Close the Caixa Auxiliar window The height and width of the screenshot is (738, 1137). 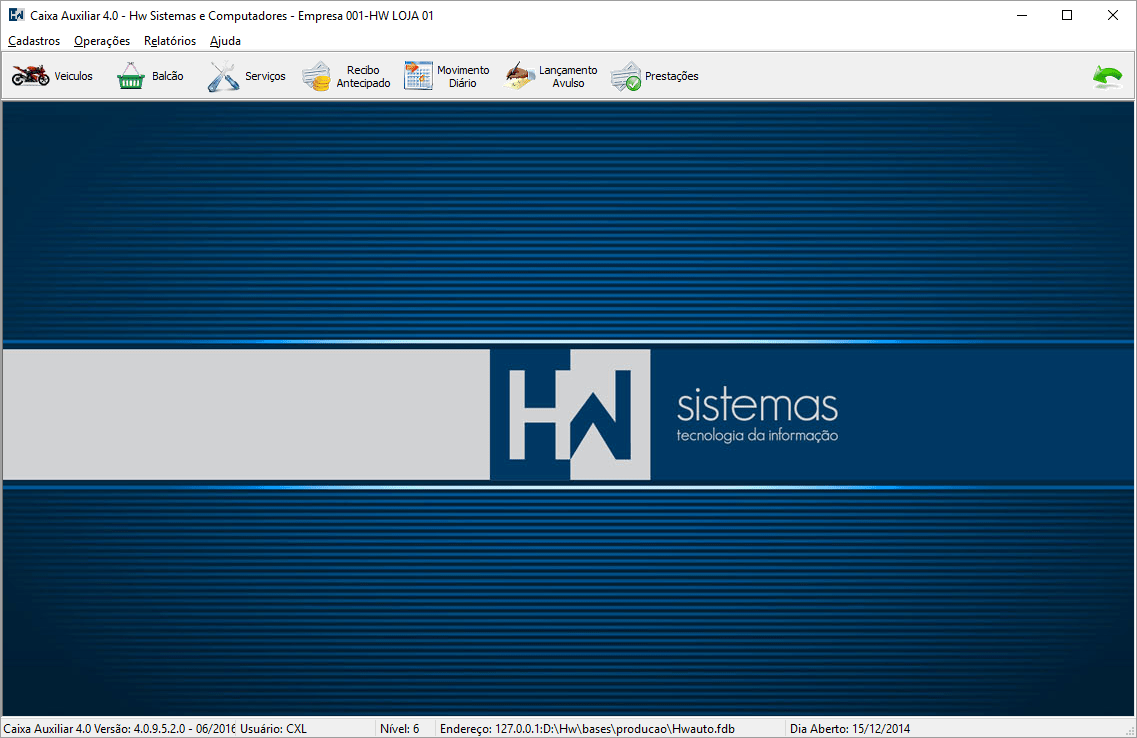[1112, 15]
